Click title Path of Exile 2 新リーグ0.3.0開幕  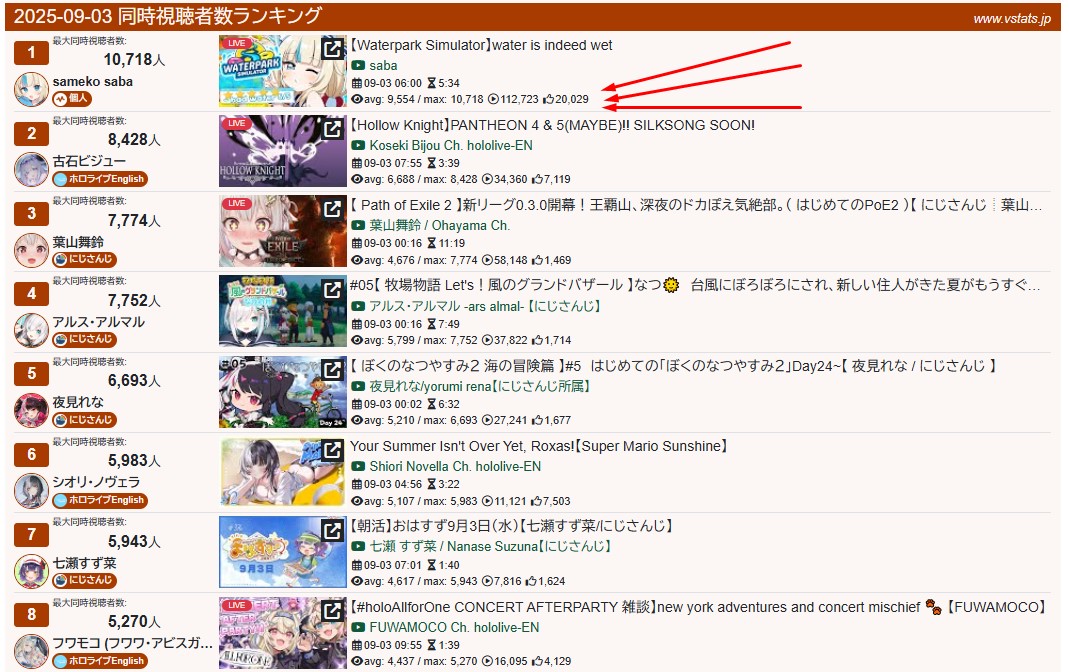pos(696,206)
